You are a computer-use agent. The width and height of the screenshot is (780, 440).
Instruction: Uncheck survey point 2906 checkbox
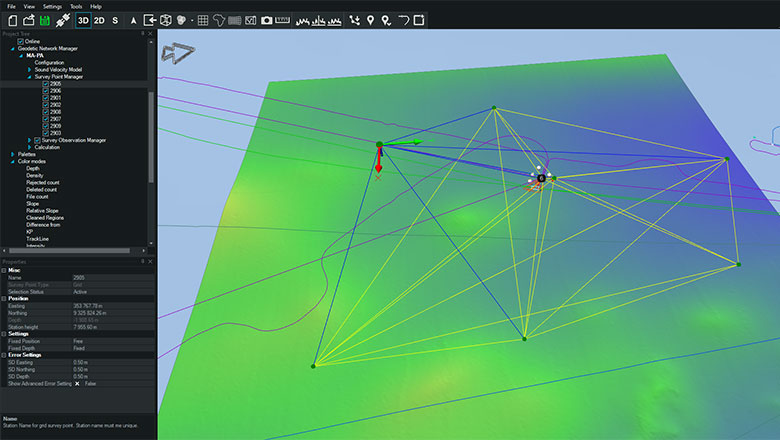[46, 91]
